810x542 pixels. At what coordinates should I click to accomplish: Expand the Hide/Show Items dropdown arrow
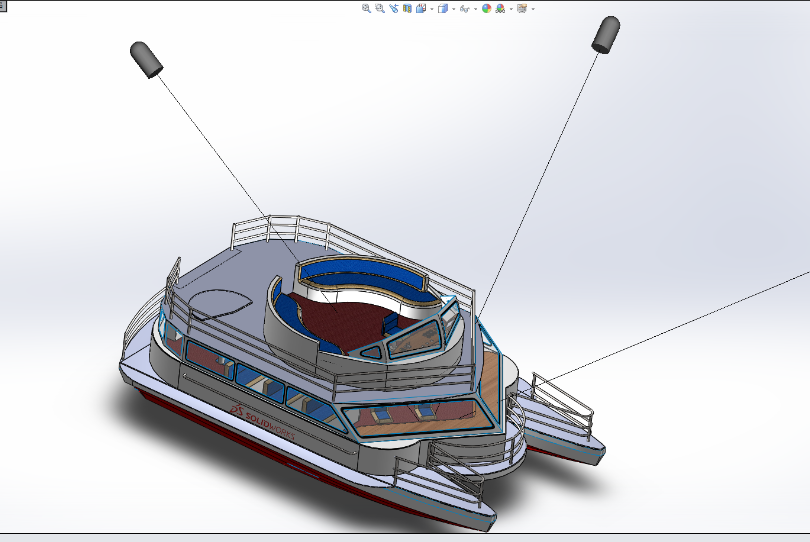(475, 9)
